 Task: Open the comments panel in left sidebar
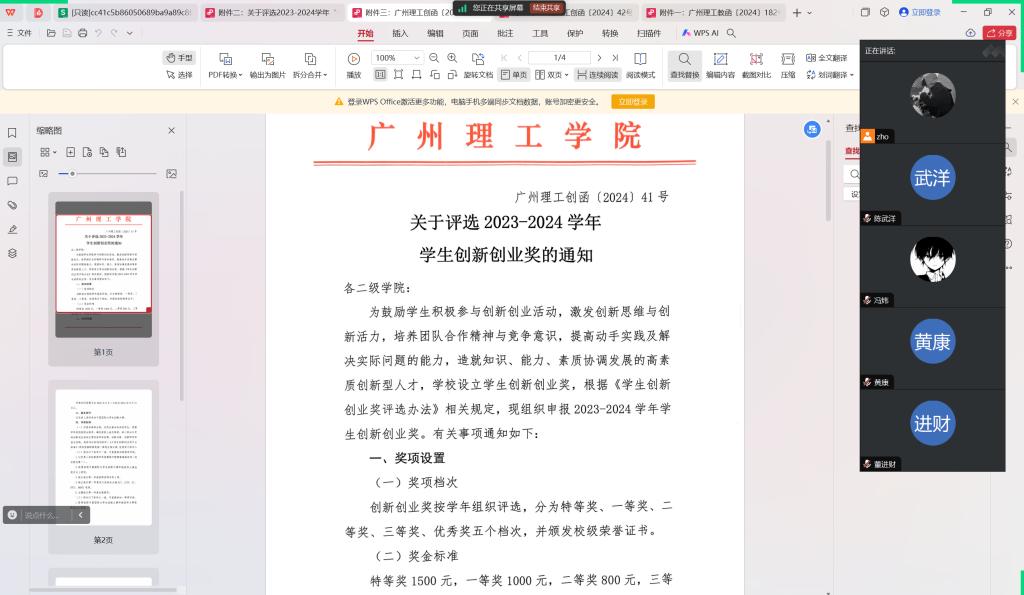pos(12,181)
